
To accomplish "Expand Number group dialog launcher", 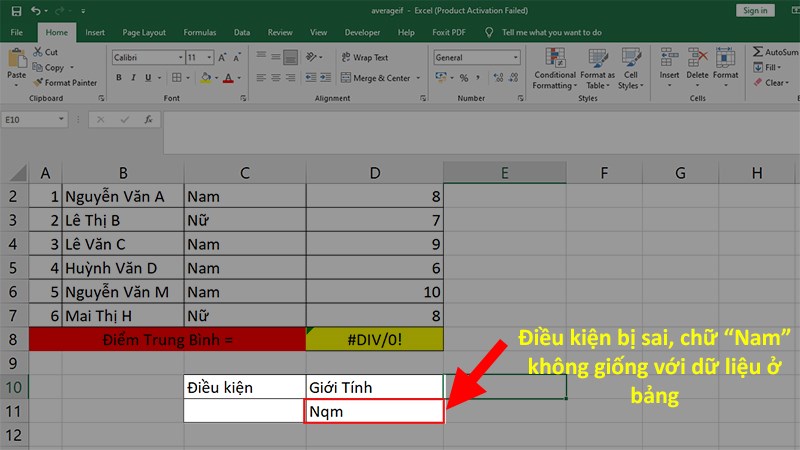I will click(x=520, y=98).
